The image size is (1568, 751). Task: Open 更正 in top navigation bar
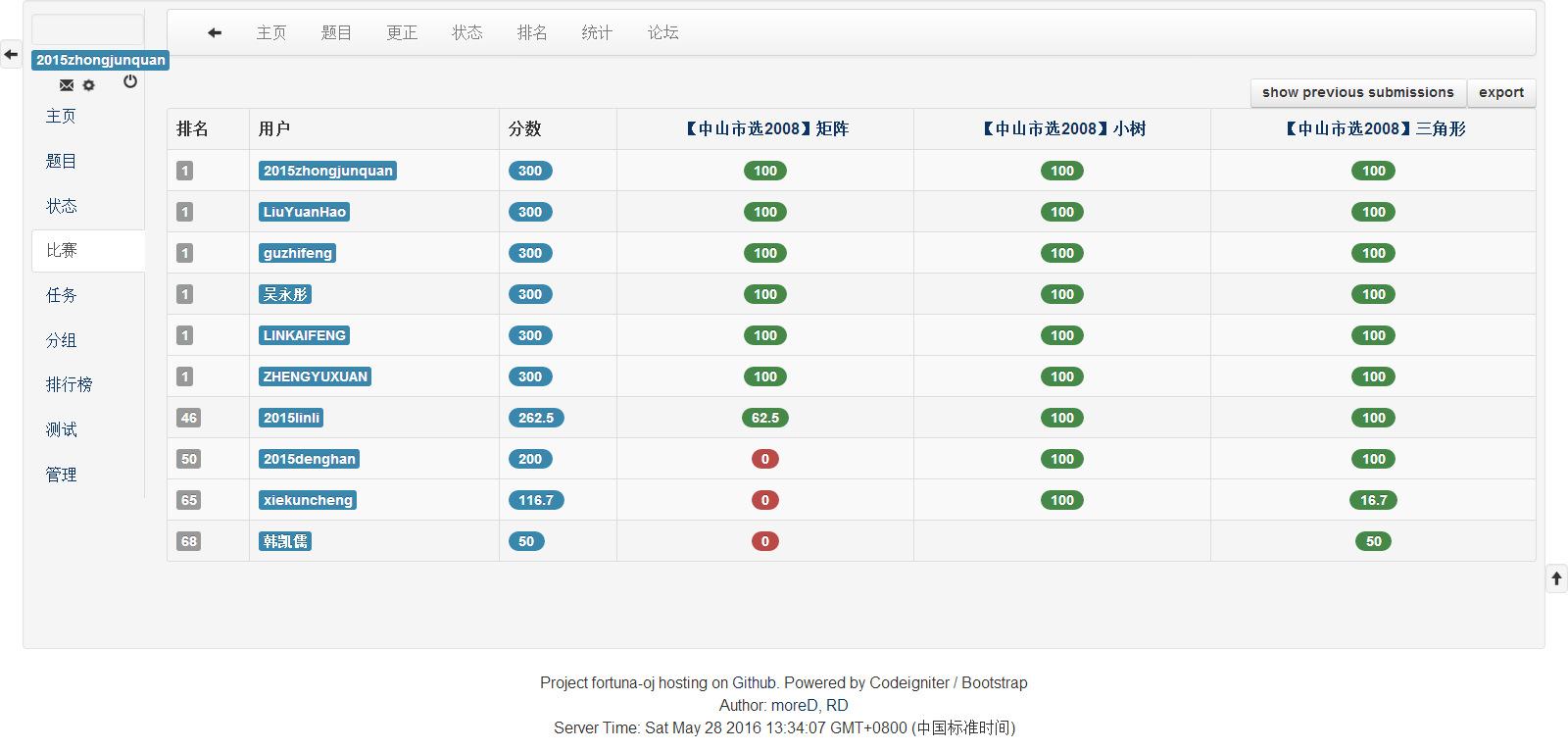[402, 32]
